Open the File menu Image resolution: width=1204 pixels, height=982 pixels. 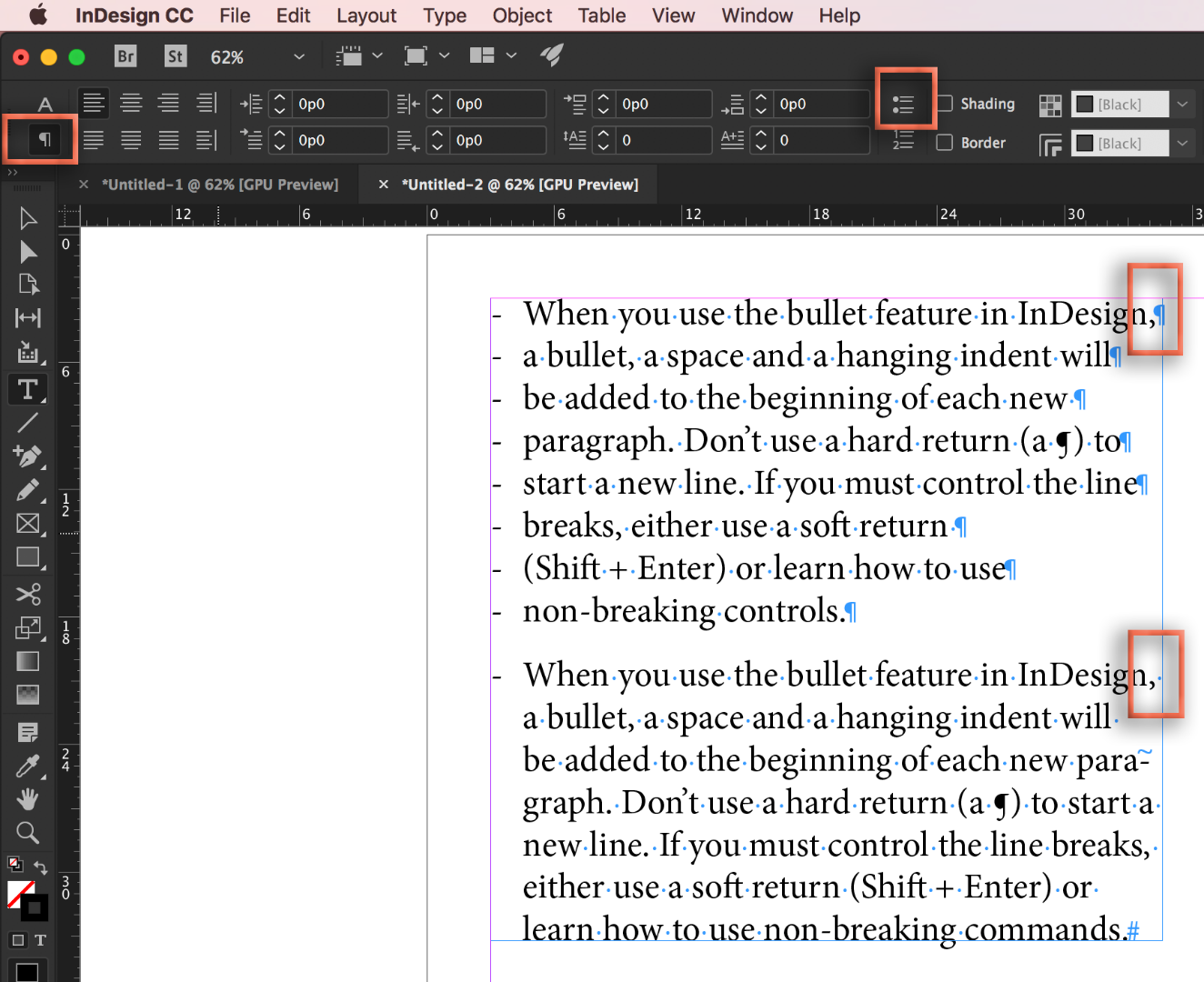(235, 15)
